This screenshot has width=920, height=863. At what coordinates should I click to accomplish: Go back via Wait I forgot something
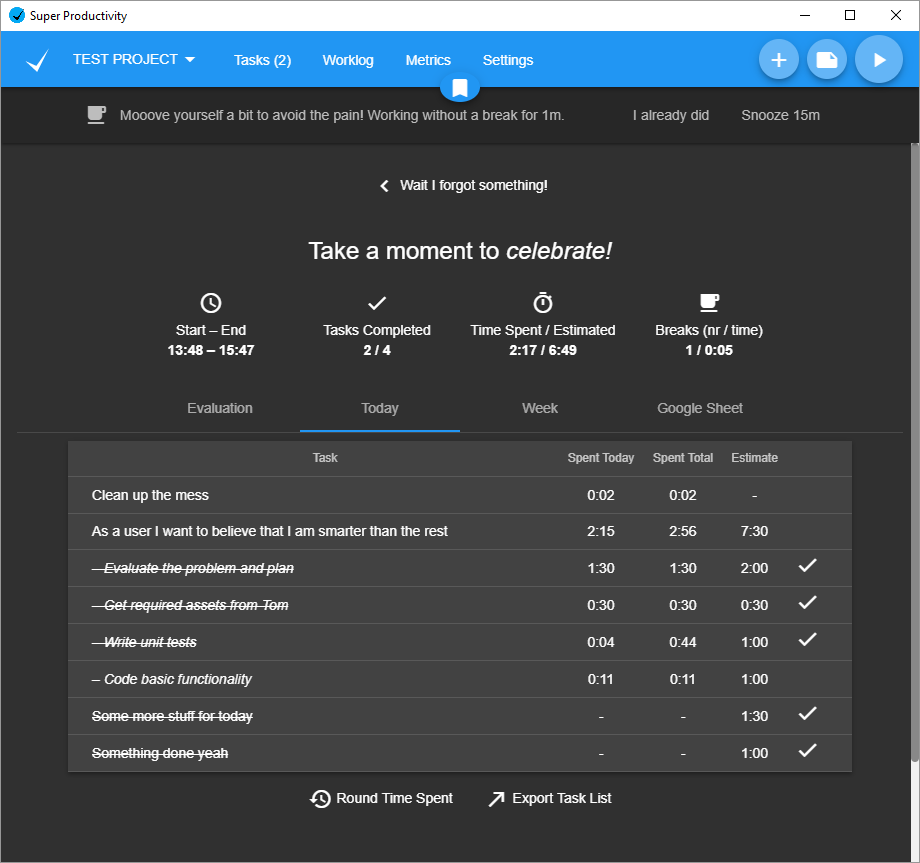tap(463, 185)
